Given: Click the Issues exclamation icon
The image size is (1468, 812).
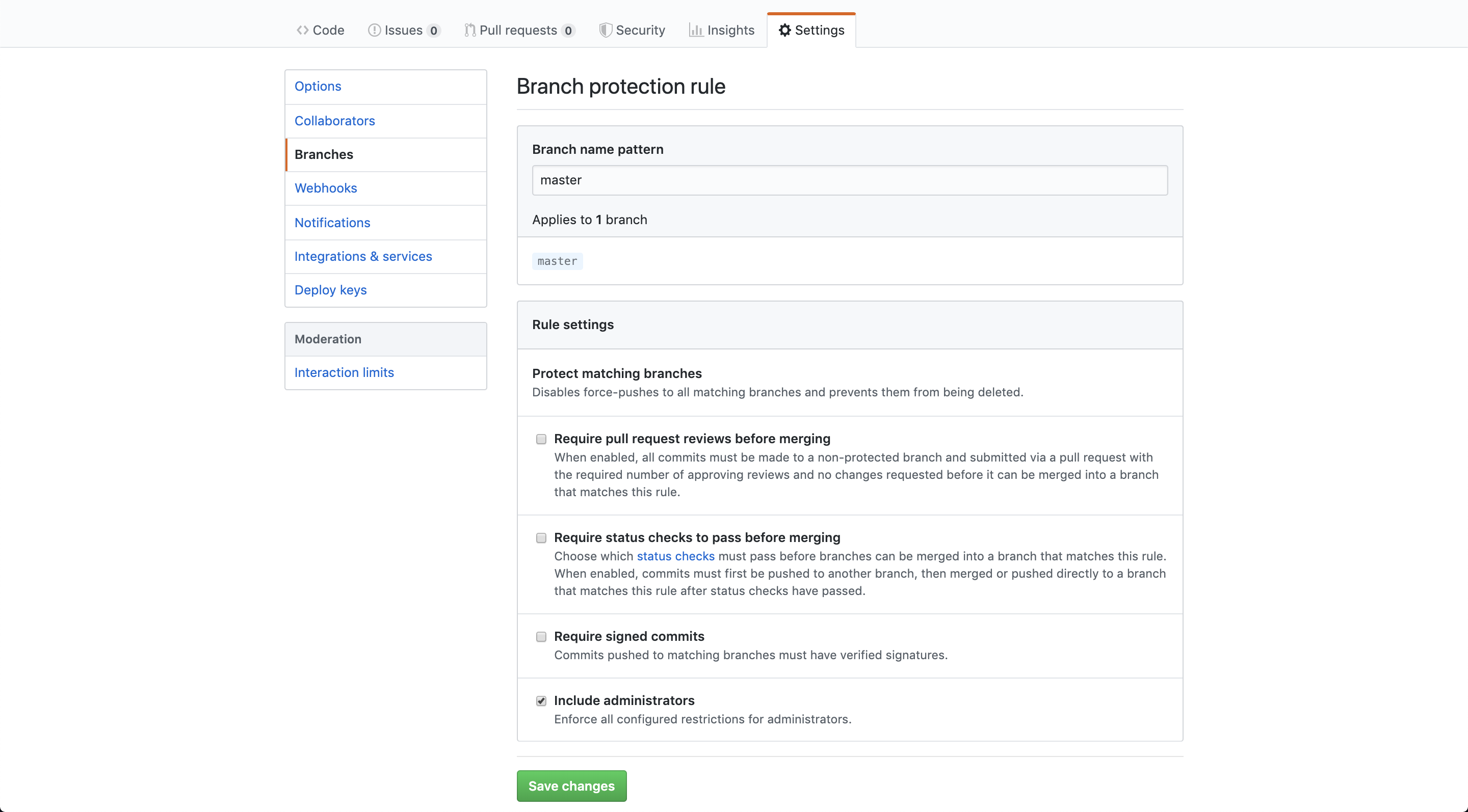Looking at the screenshot, I should coord(374,30).
